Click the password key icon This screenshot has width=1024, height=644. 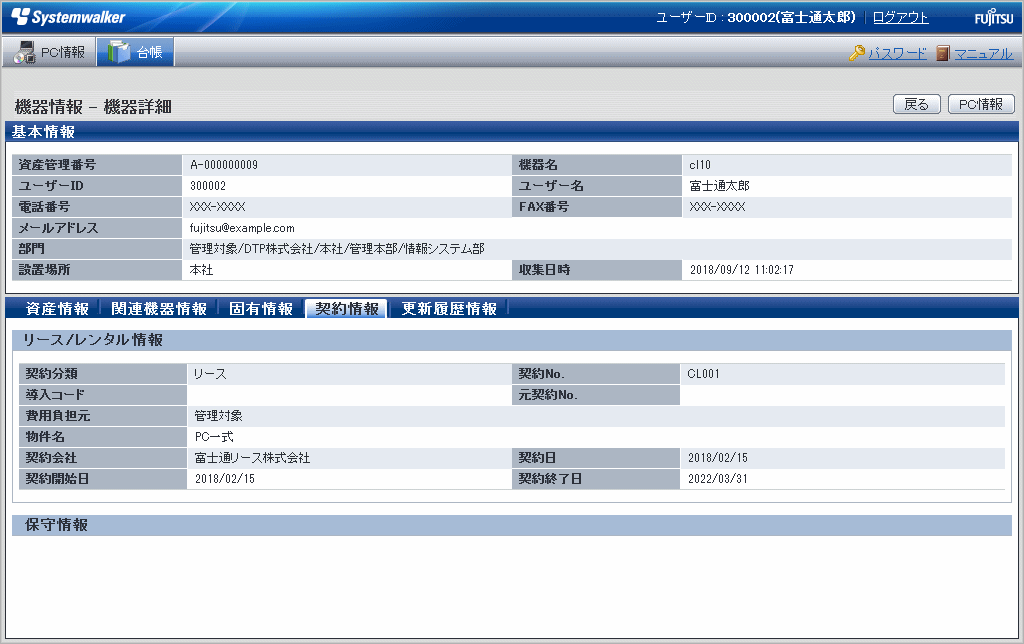[x=857, y=54]
